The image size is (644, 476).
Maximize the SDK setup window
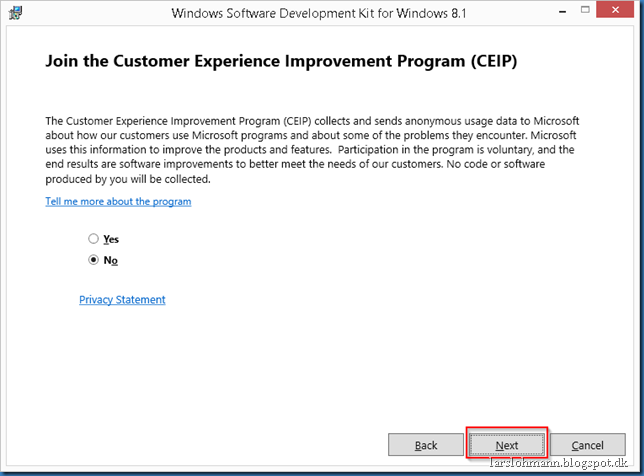click(585, 10)
